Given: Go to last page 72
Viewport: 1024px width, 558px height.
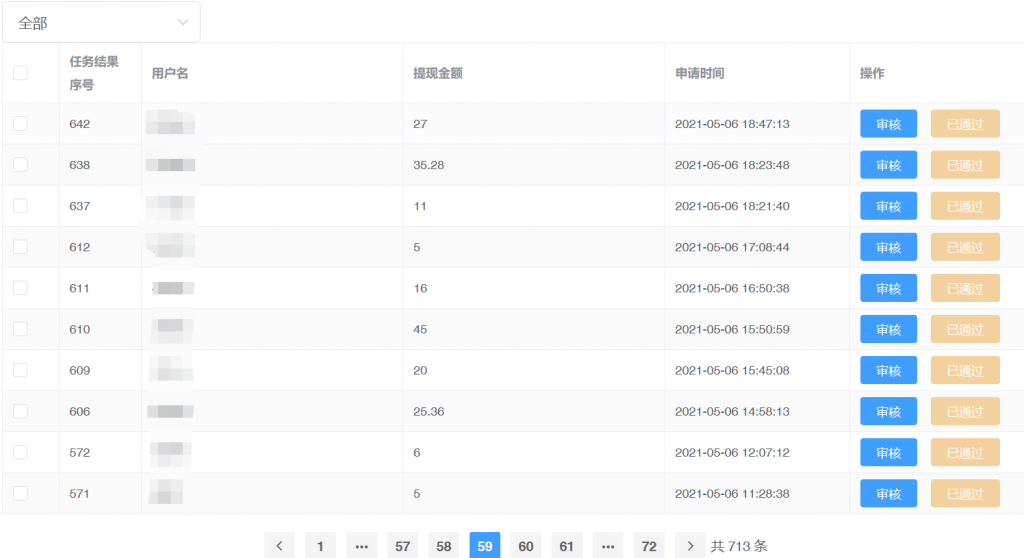Looking at the screenshot, I should pyautogui.click(x=649, y=546).
